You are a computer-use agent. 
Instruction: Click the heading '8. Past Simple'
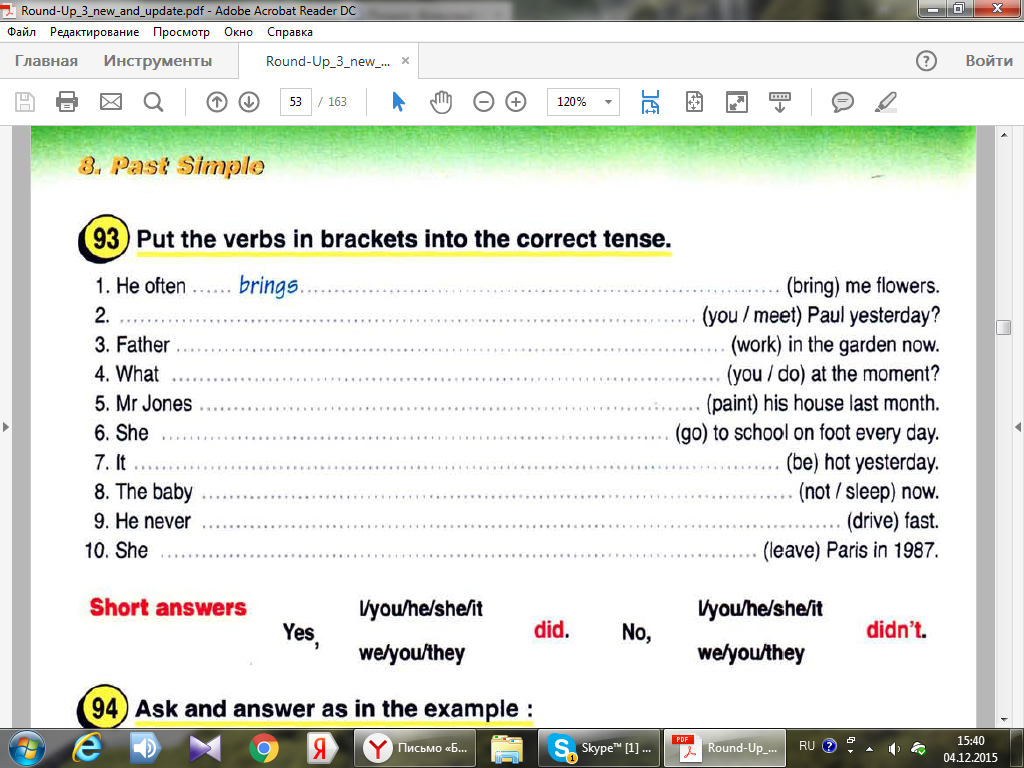pyautogui.click(x=171, y=165)
